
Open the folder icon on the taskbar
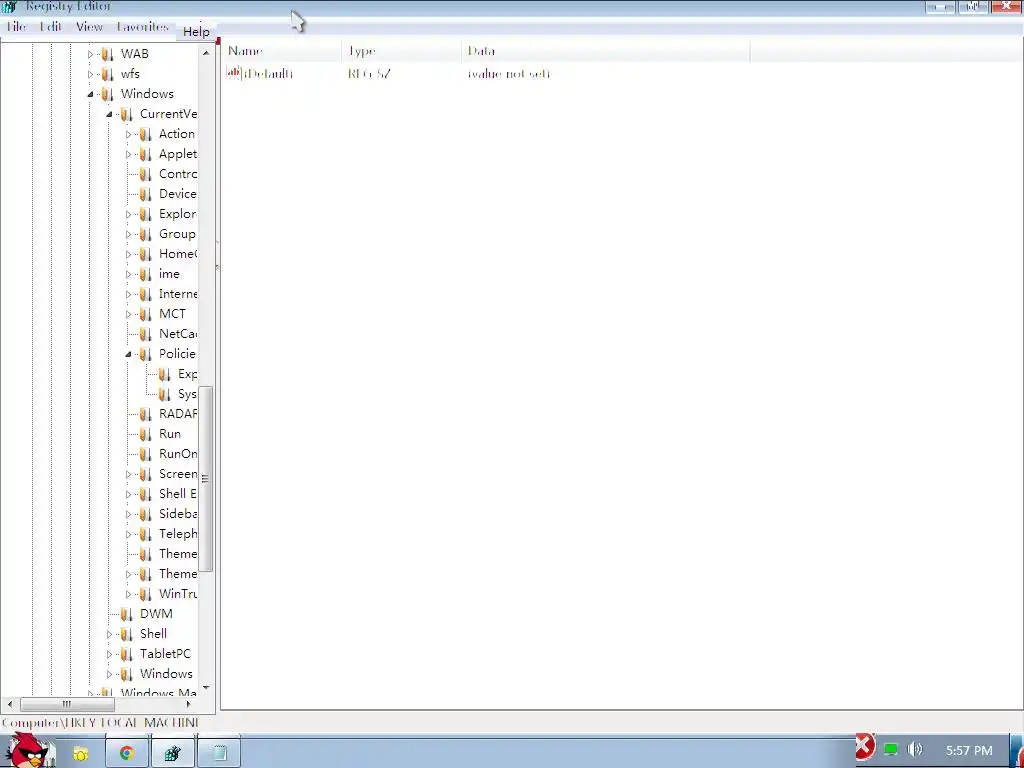point(80,753)
